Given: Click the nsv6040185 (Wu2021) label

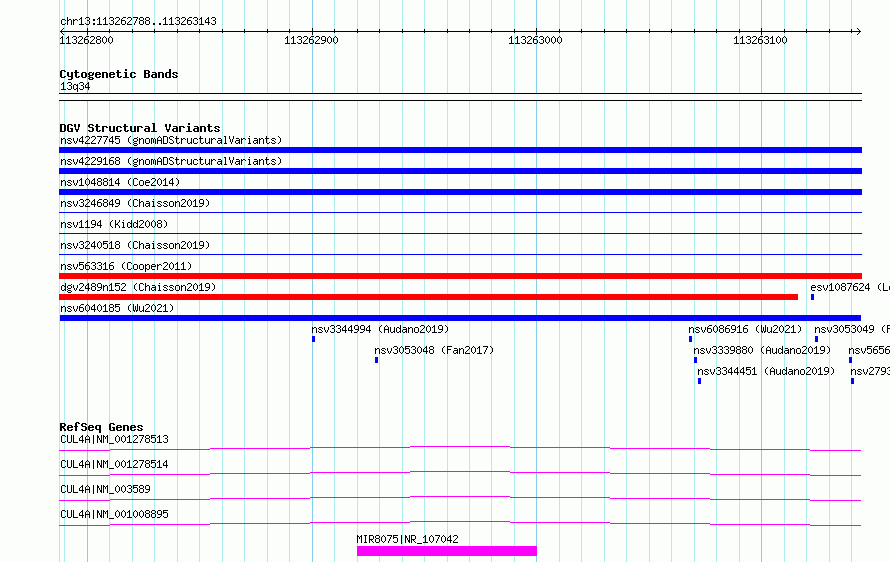Looking at the screenshot, I should point(117,308).
